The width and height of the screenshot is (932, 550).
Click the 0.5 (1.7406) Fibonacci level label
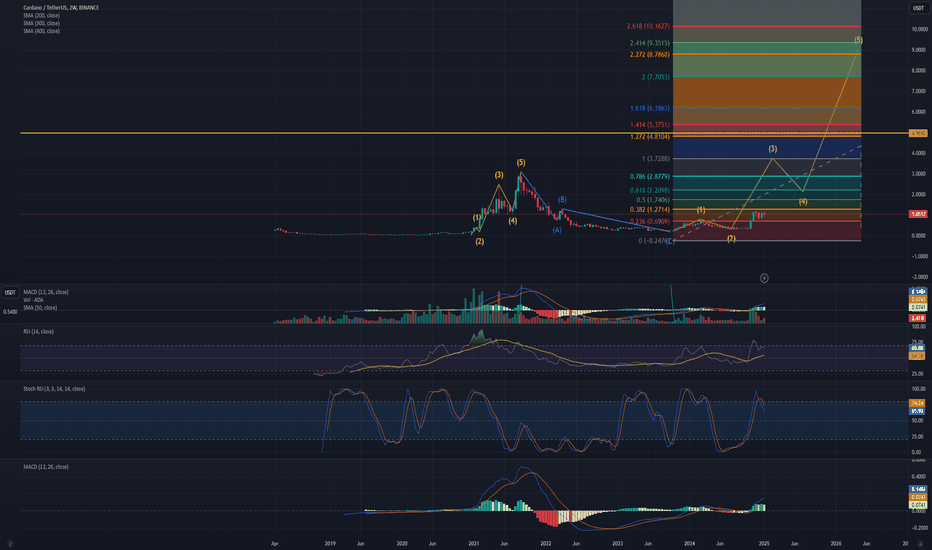[653, 200]
